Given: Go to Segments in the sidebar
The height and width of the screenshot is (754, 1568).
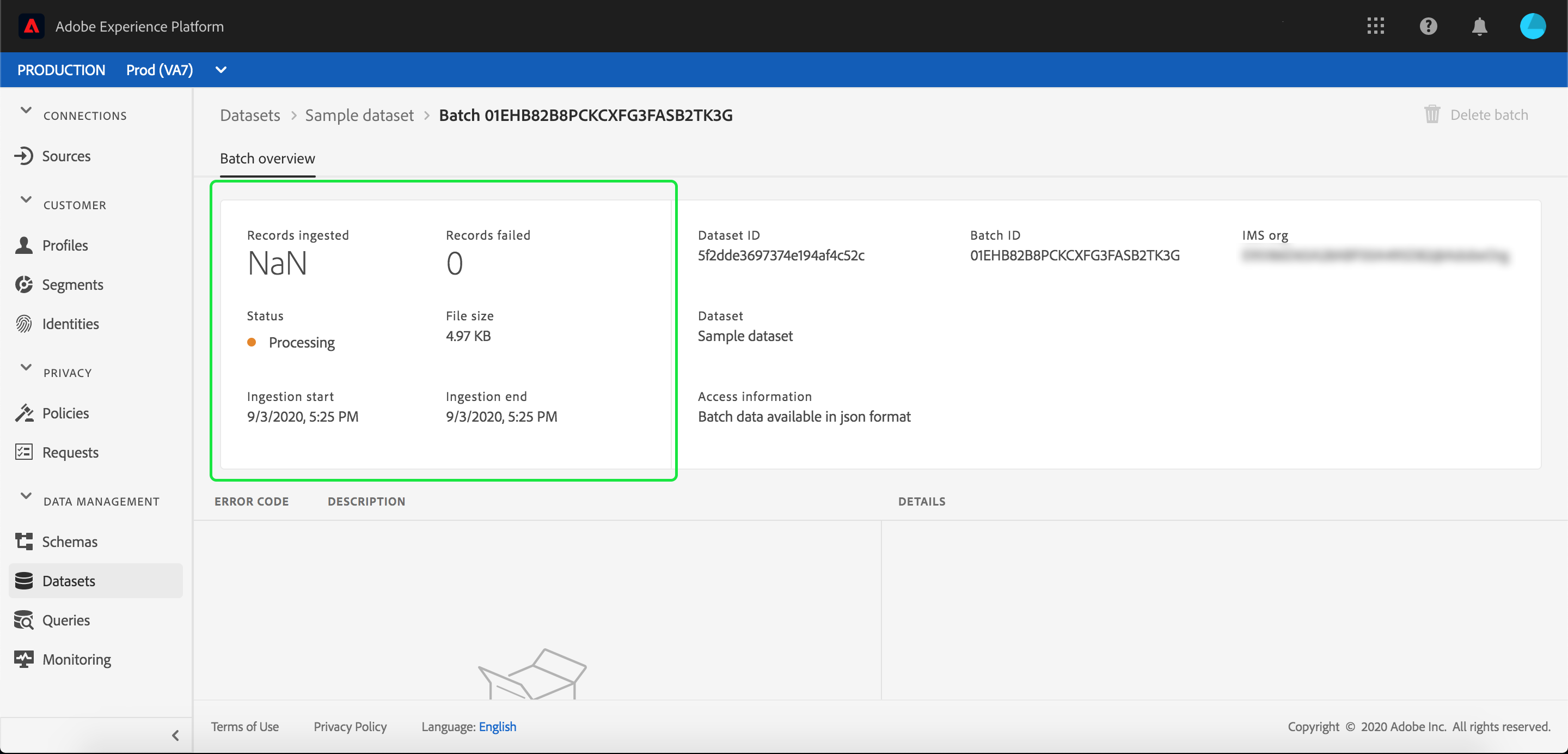Looking at the screenshot, I should click(x=72, y=284).
